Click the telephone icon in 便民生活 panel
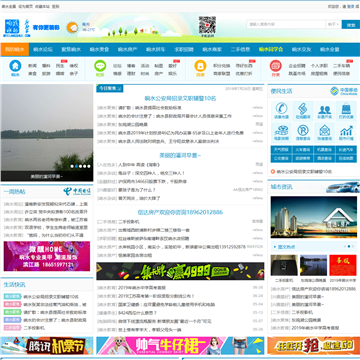 coord(281,109)
